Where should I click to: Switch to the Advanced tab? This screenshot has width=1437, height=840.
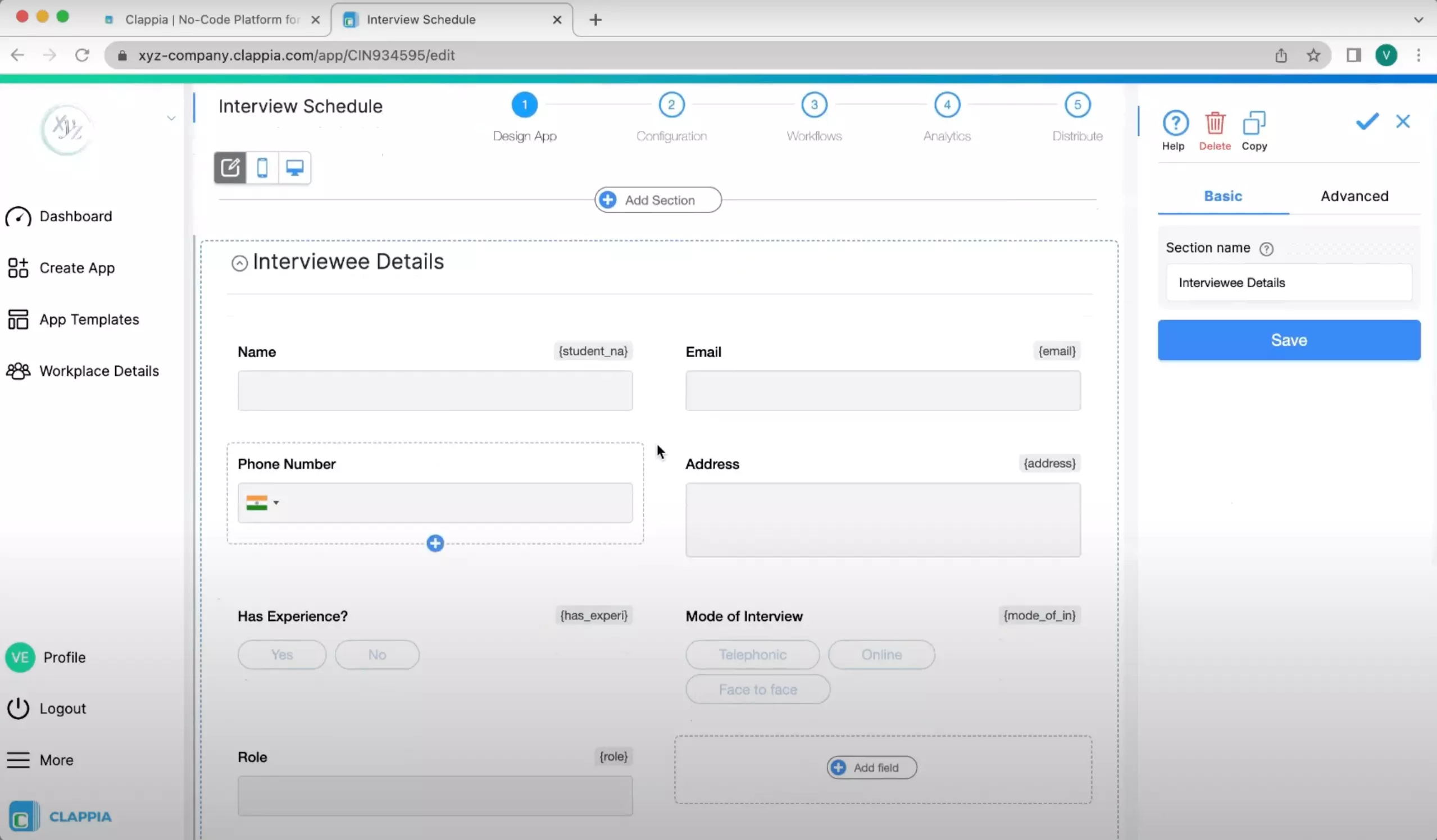pyautogui.click(x=1354, y=196)
